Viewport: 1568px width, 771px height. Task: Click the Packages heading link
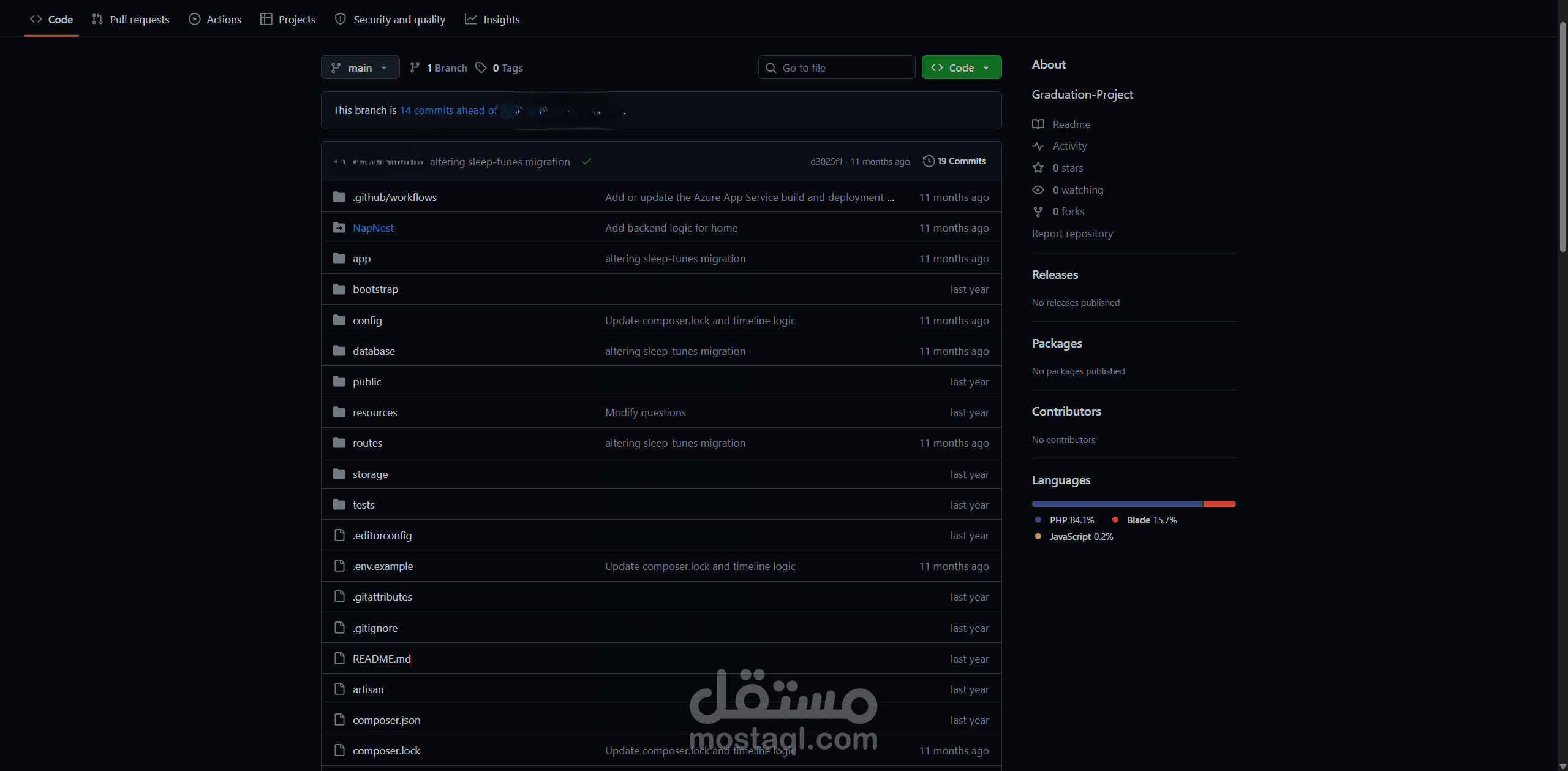[x=1057, y=343]
